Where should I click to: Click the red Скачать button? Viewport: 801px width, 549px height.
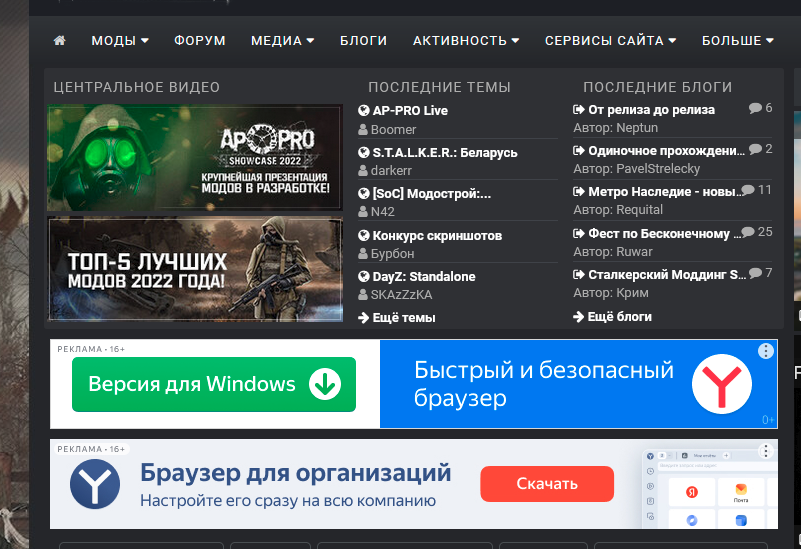click(x=547, y=484)
